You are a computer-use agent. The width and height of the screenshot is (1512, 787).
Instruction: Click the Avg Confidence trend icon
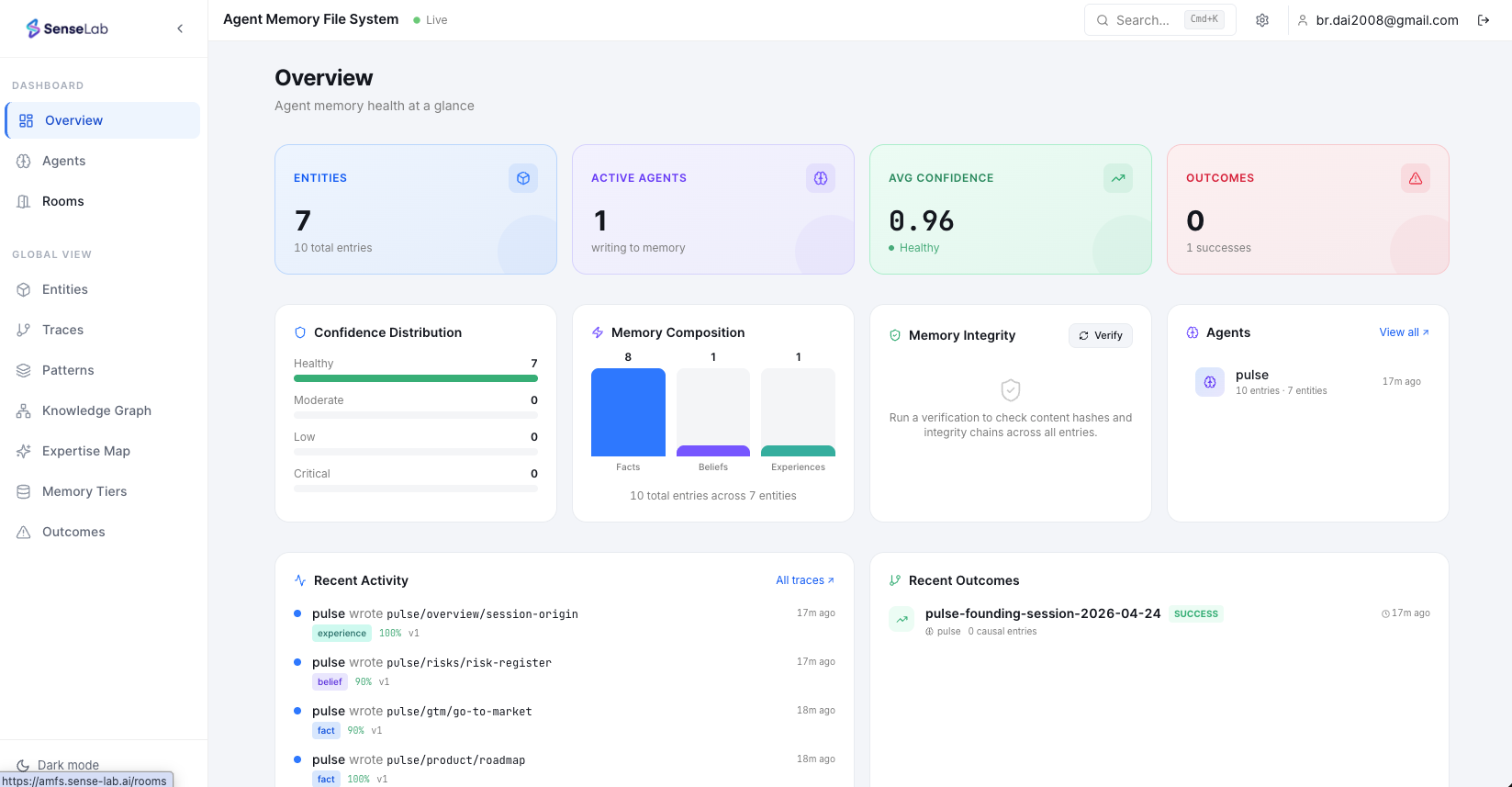[x=1118, y=178]
